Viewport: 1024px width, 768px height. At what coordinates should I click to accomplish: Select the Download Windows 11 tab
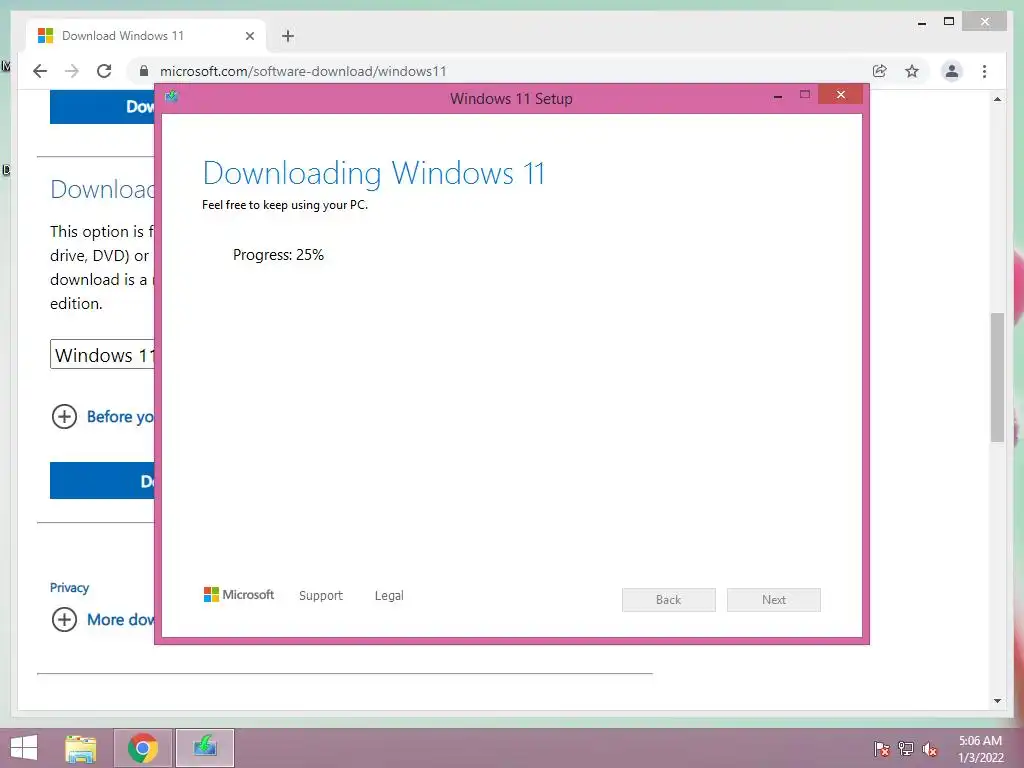pos(146,36)
